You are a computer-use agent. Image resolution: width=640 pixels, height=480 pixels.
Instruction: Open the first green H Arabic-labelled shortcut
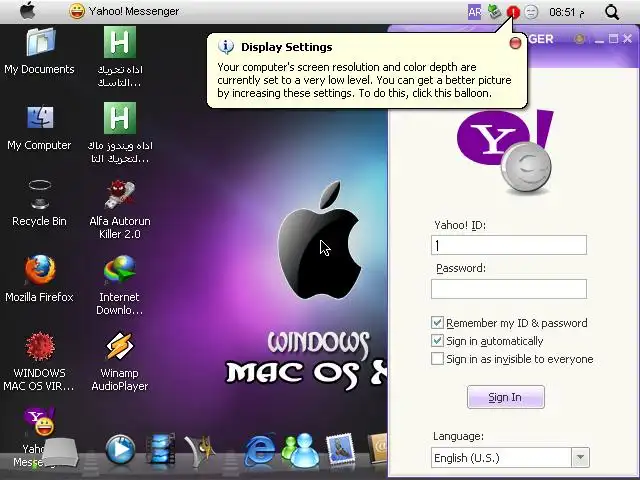[x=120, y=57]
